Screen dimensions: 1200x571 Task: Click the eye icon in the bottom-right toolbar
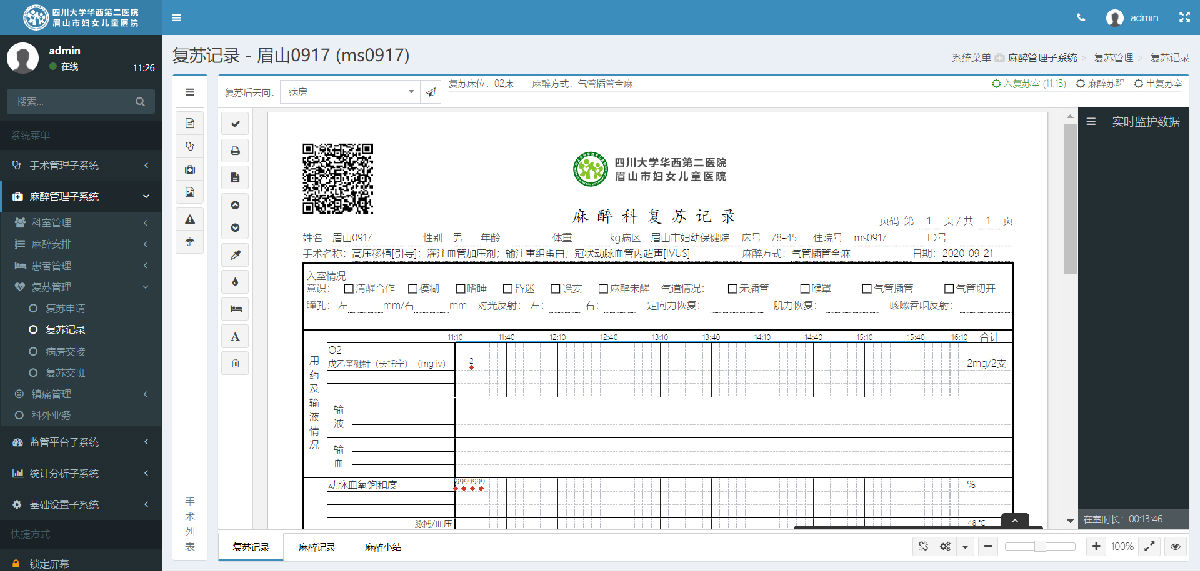click(1176, 547)
